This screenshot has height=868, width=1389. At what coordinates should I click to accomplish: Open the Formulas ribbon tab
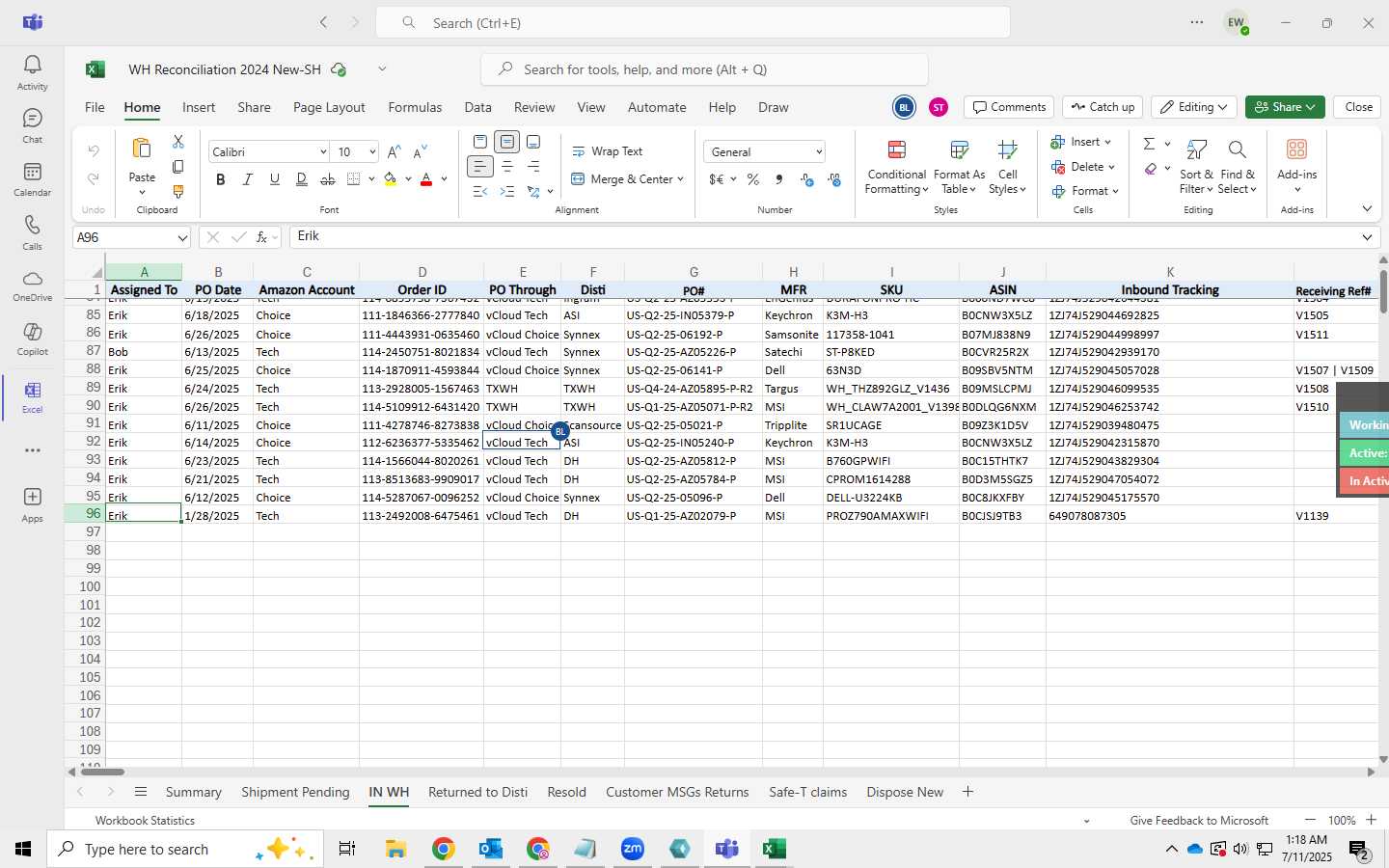pos(415,107)
